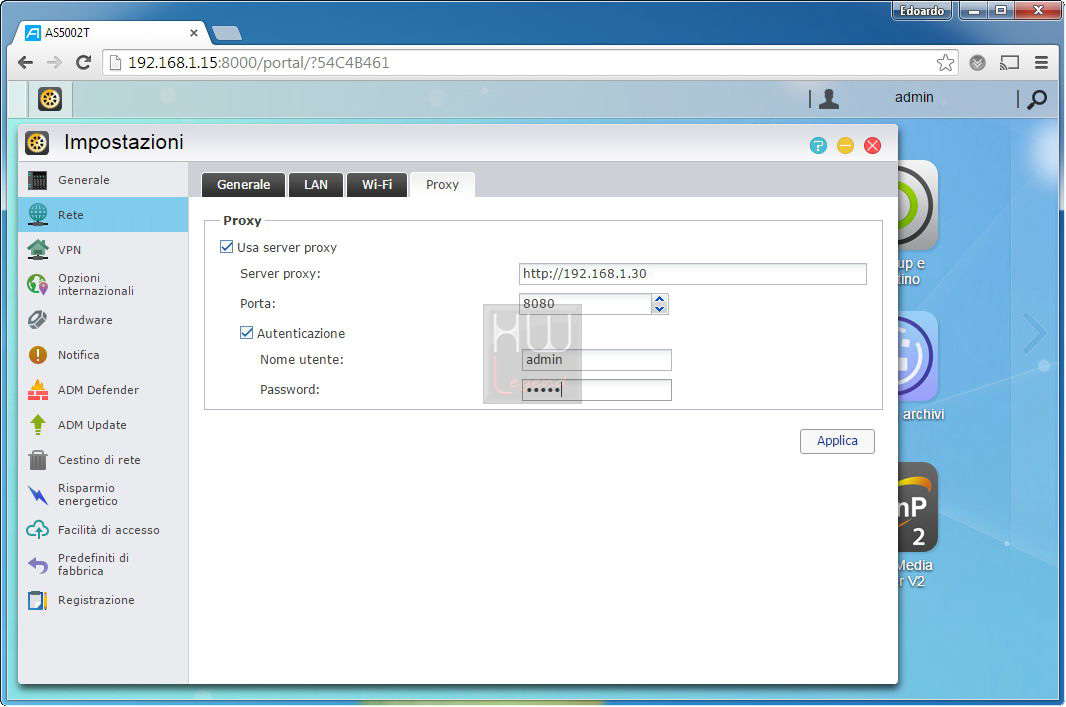Select the Proxy tab
Screen dimensions: 1066x707
pyautogui.click(x=442, y=185)
